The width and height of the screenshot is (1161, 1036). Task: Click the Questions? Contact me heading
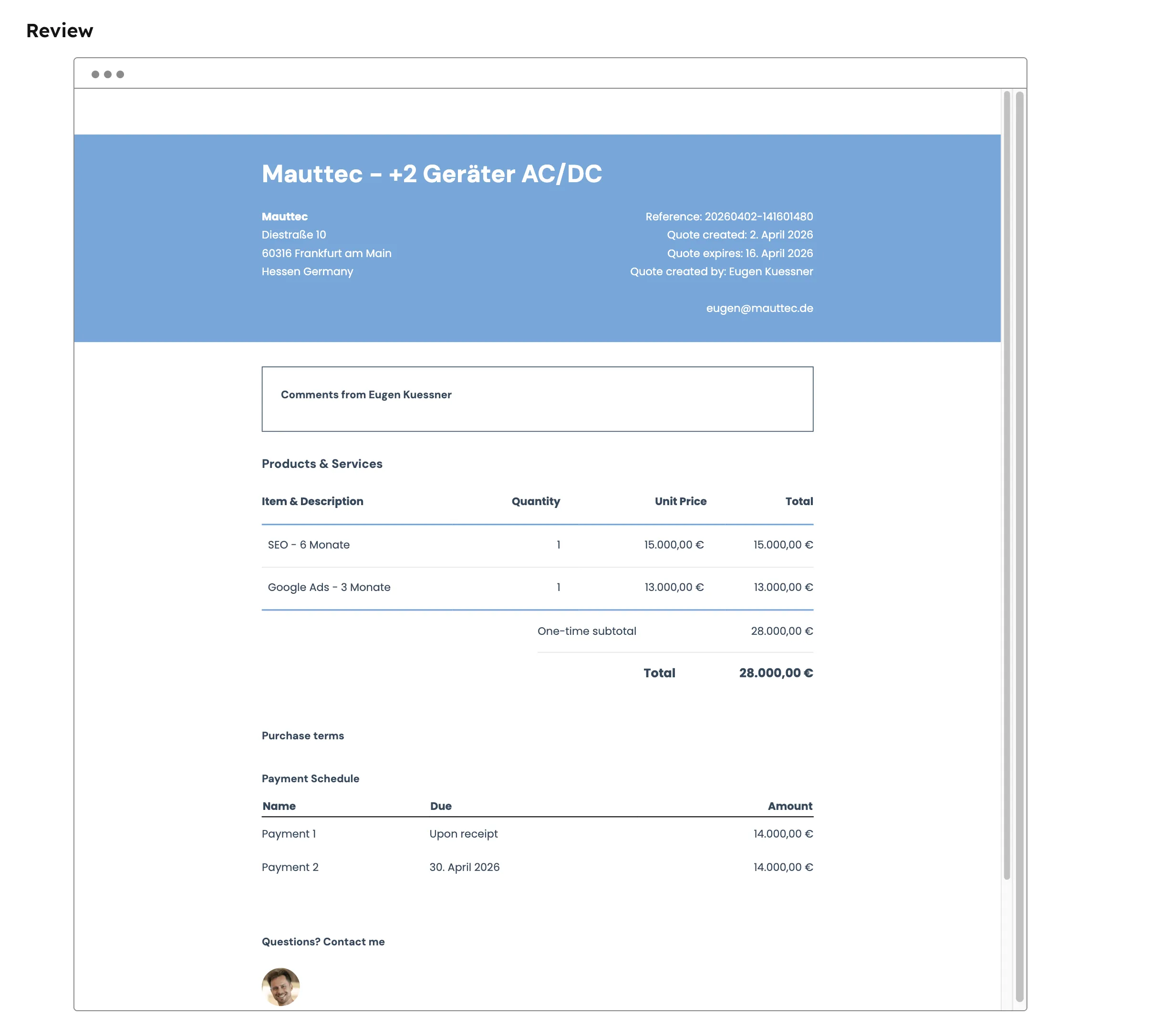pyautogui.click(x=323, y=942)
